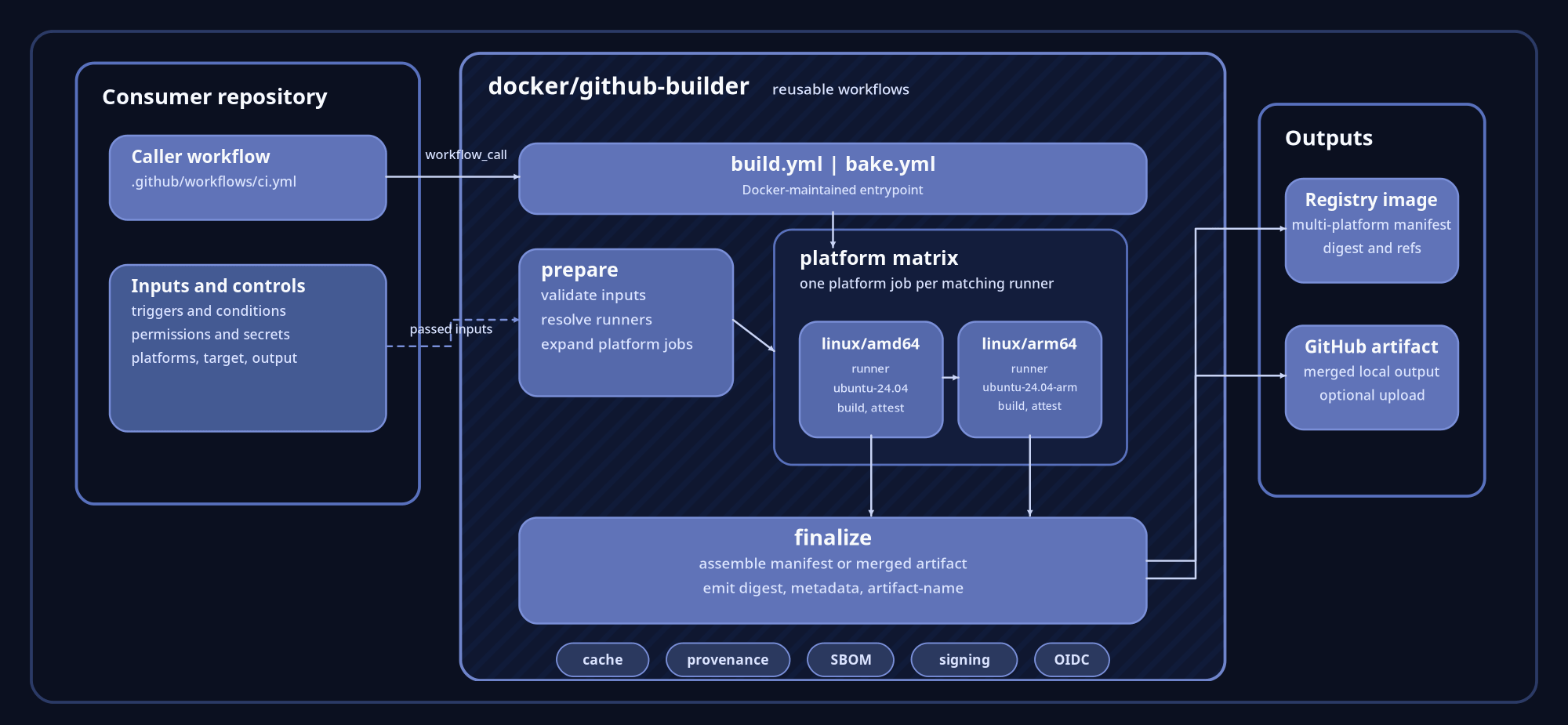The height and width of the screenshot is (725, 1568).
Task: Select the linux/arm64 matrix node
Action: click(1029, 379)
